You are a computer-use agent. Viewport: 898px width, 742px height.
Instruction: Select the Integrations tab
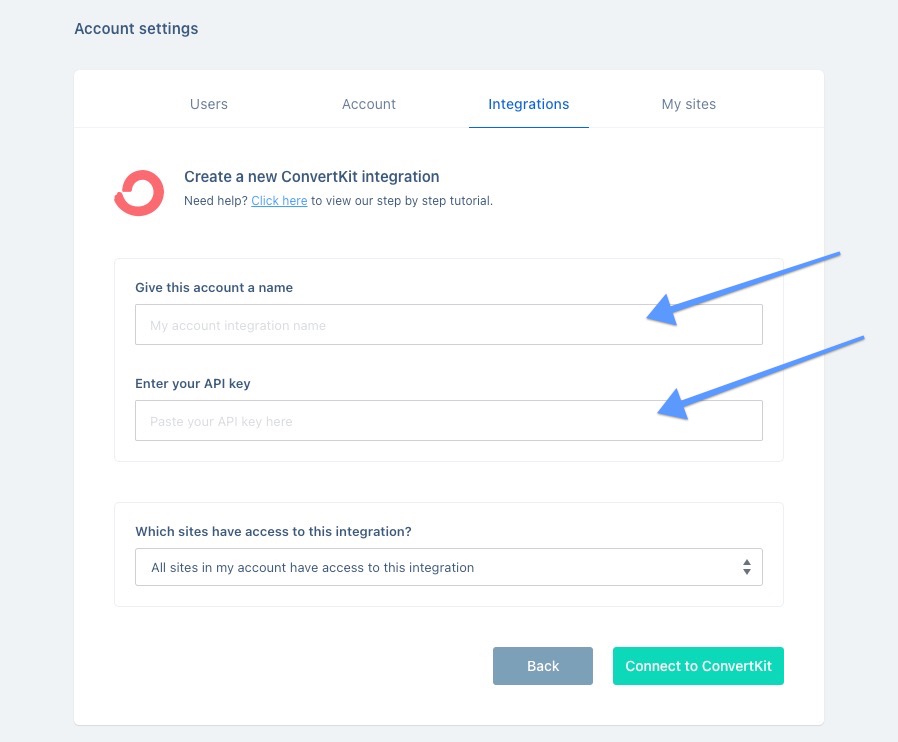coord(529,104)
